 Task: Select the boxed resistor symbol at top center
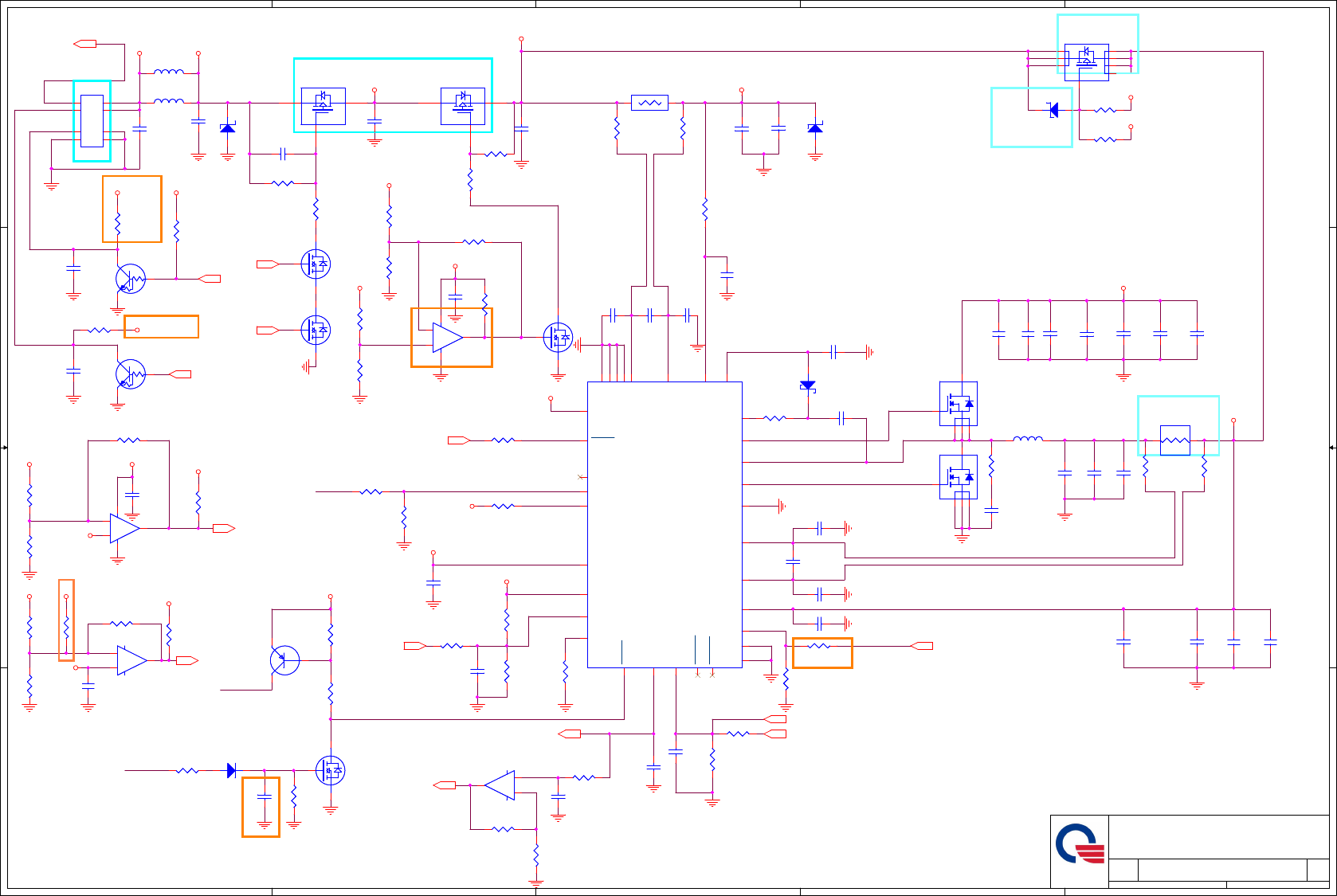(x=649, y=103)
